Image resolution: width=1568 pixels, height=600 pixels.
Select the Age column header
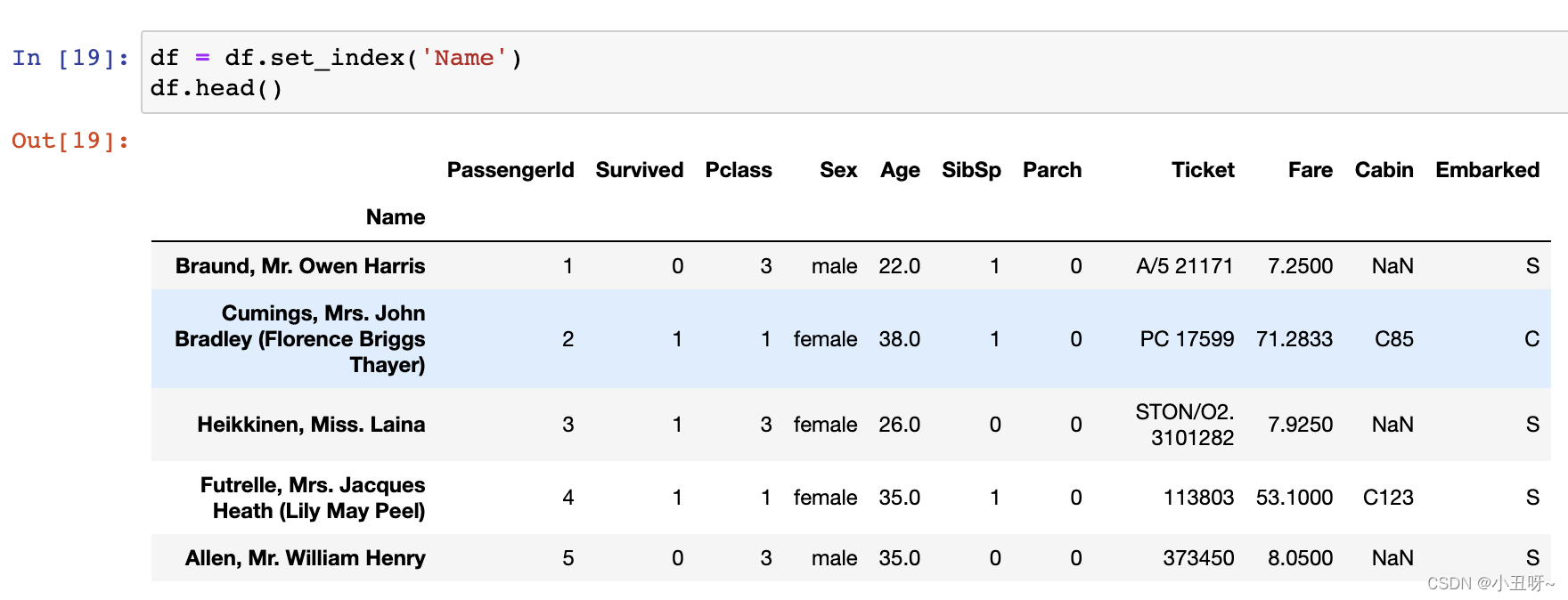(x=900, y=170)
